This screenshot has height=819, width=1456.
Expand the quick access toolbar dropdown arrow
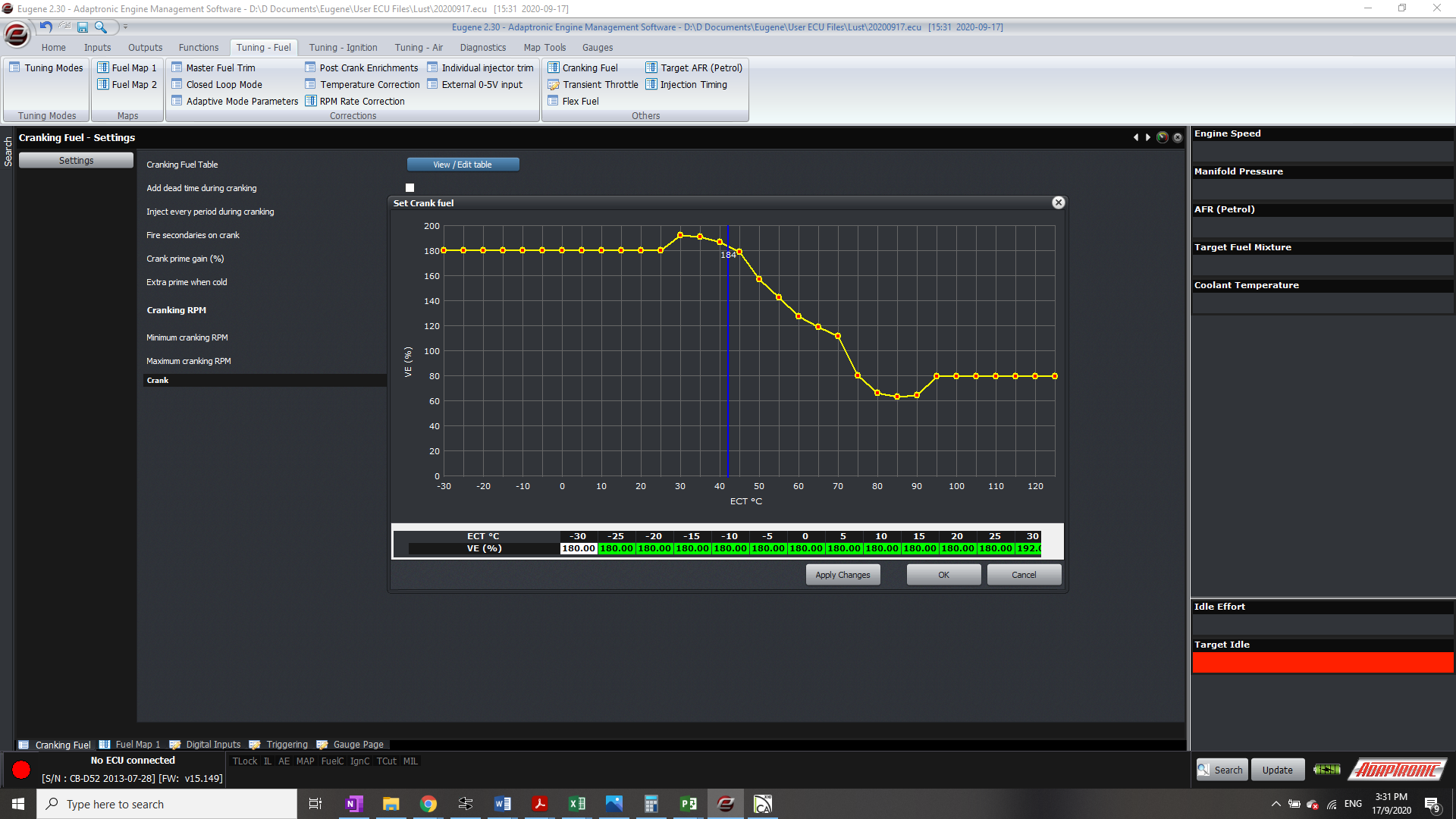[x=126, y=27]
